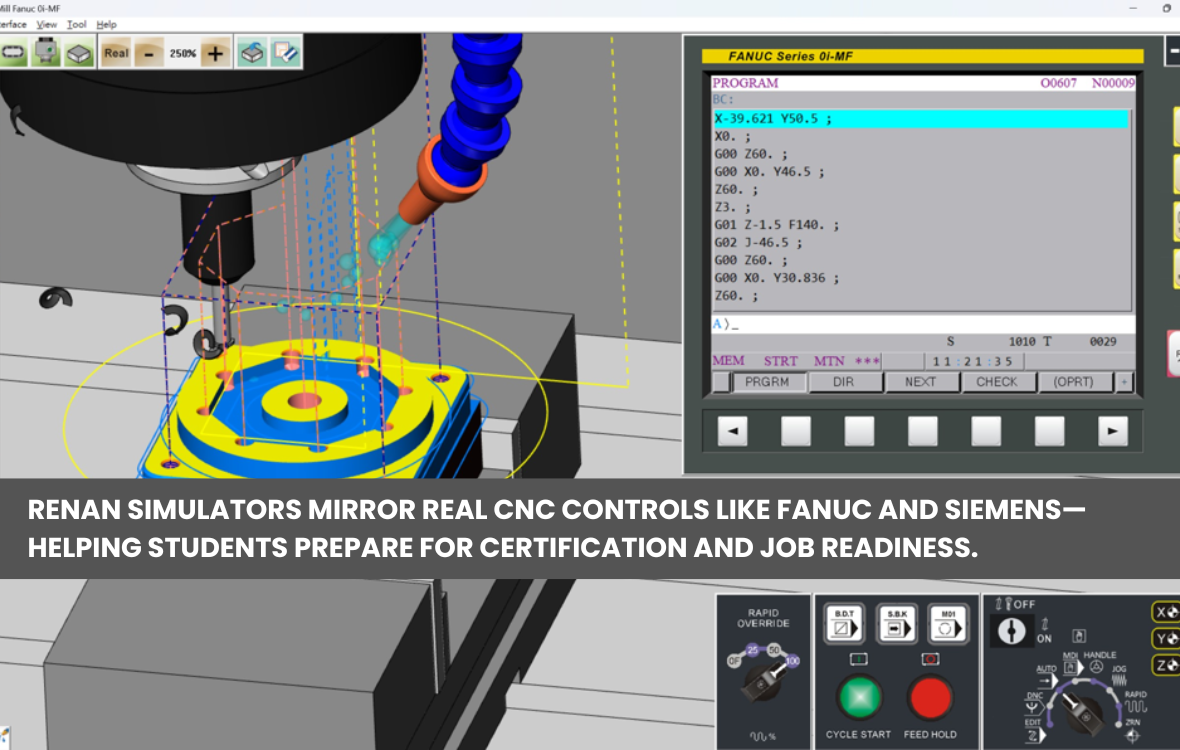Click program line G01 Z-1.5 F140.
Image resolution: width=1180 pixels, height=750 pixels.
(x=777, y=225)
